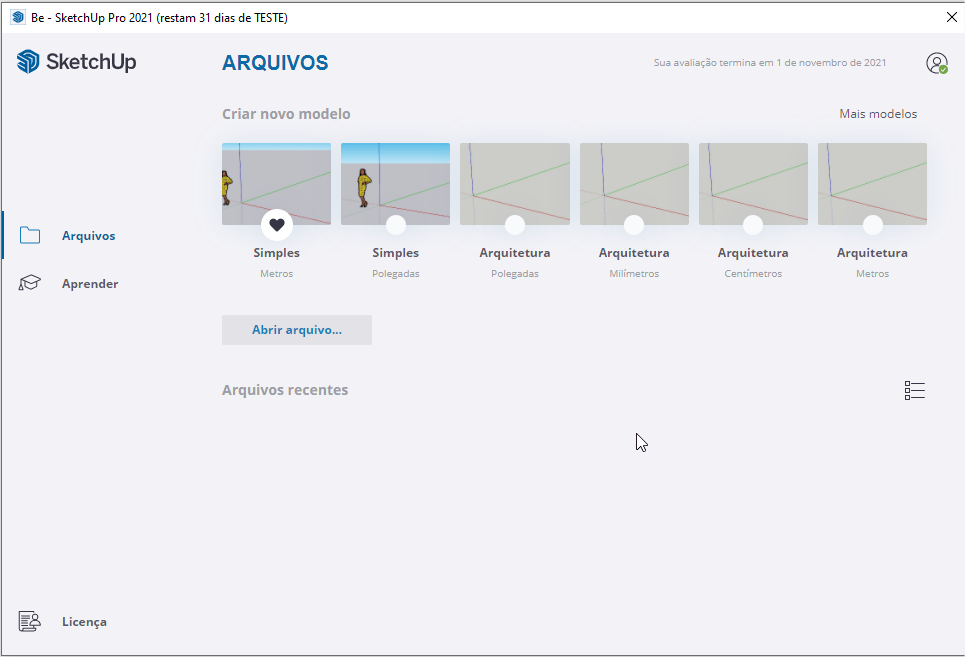This screenshot has height=657, width=965.
Task: Click the Arquivos recentes heading
Action: (285, 390)
